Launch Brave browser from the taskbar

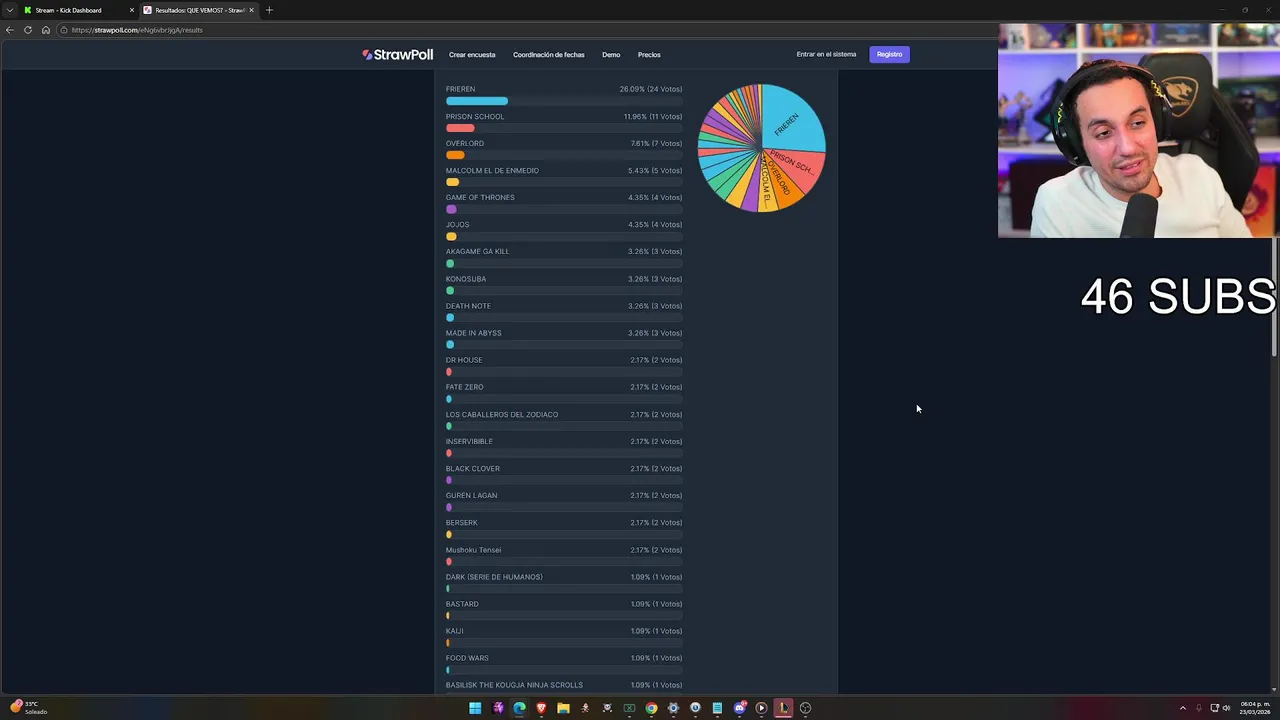tap(541, 708)
